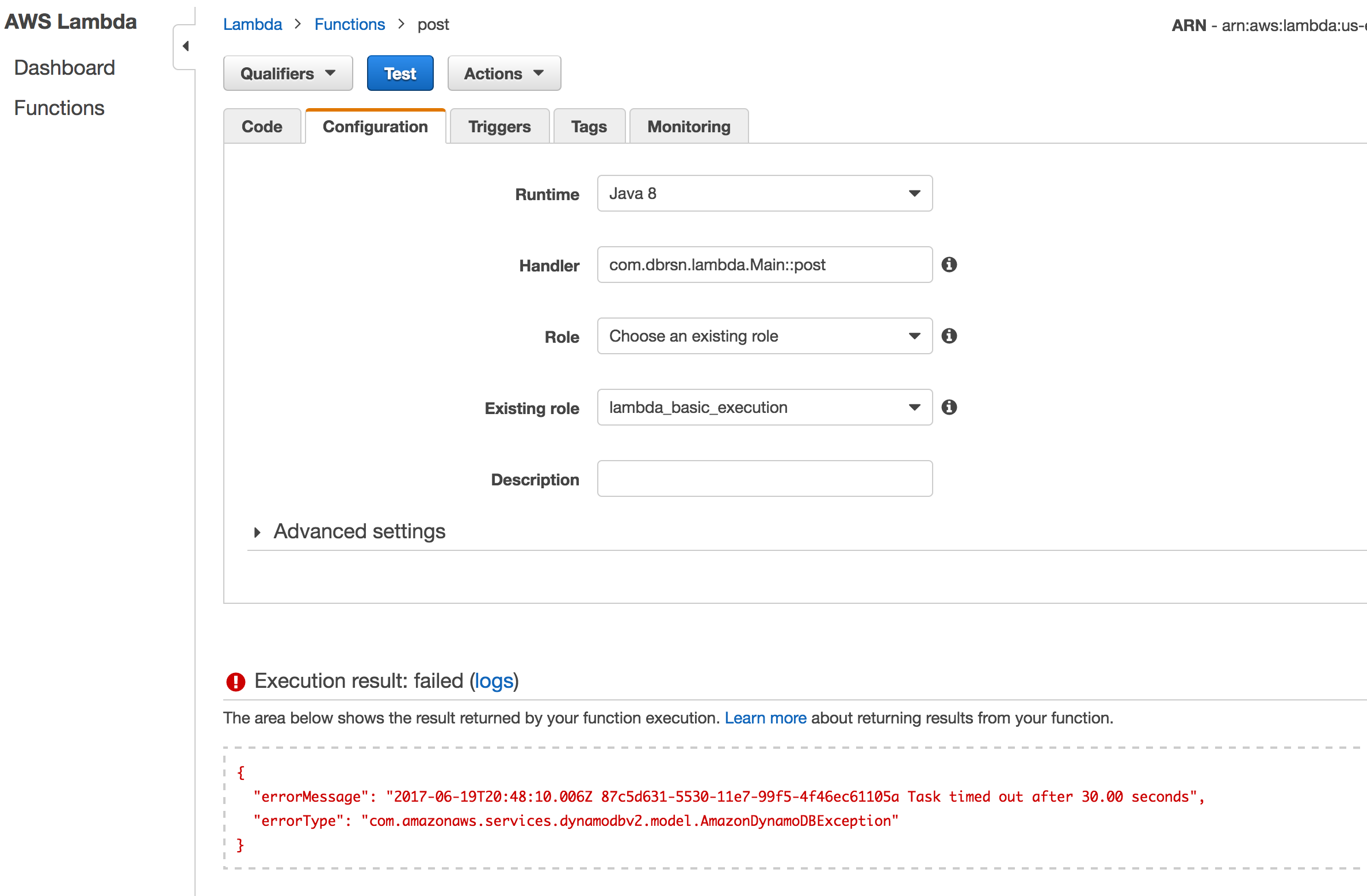Open Dashboard in the sidebar
Screen dimensions: 1367x896
[x=64, y=67]
